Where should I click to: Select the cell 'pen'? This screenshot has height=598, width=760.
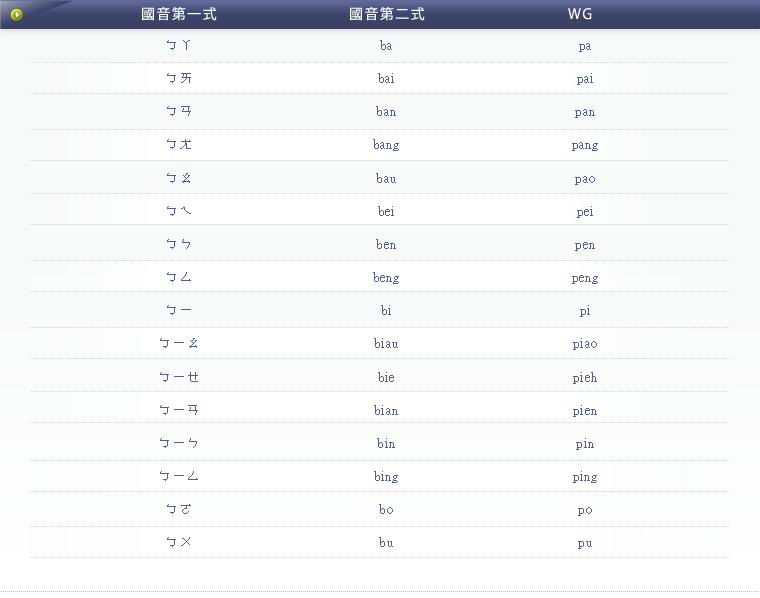click(x=585, y=245)
